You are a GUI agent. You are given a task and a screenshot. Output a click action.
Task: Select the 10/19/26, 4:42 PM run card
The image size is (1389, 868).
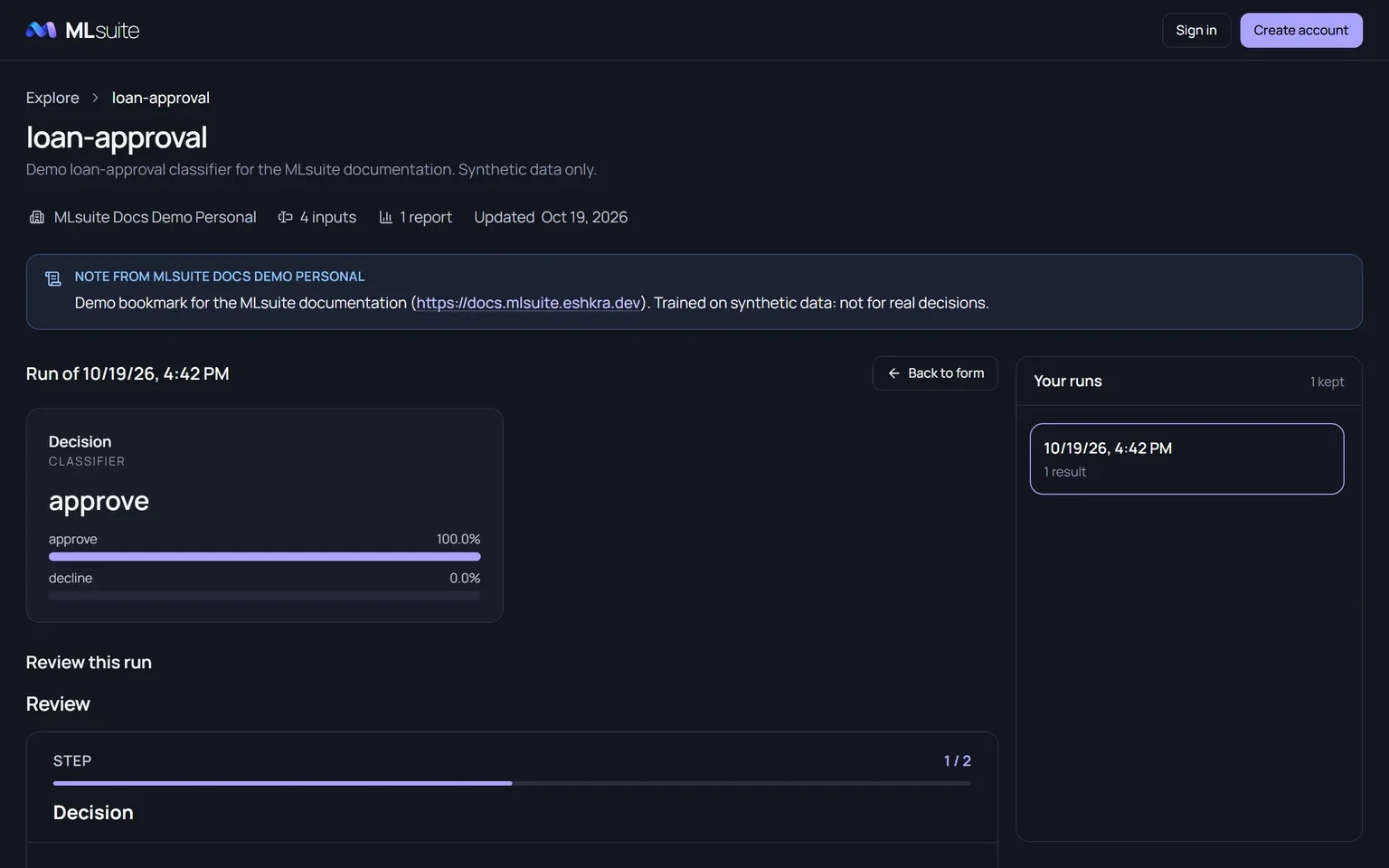1186,458
